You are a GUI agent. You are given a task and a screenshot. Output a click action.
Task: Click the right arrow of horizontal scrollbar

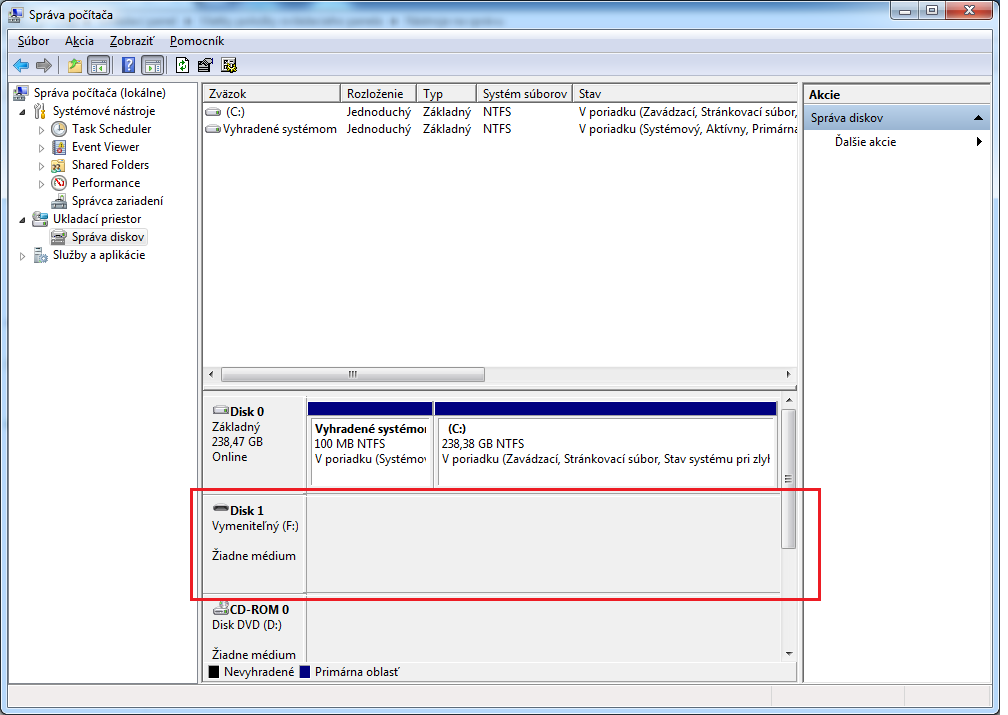pyautogui.click(x=789, y=374)
